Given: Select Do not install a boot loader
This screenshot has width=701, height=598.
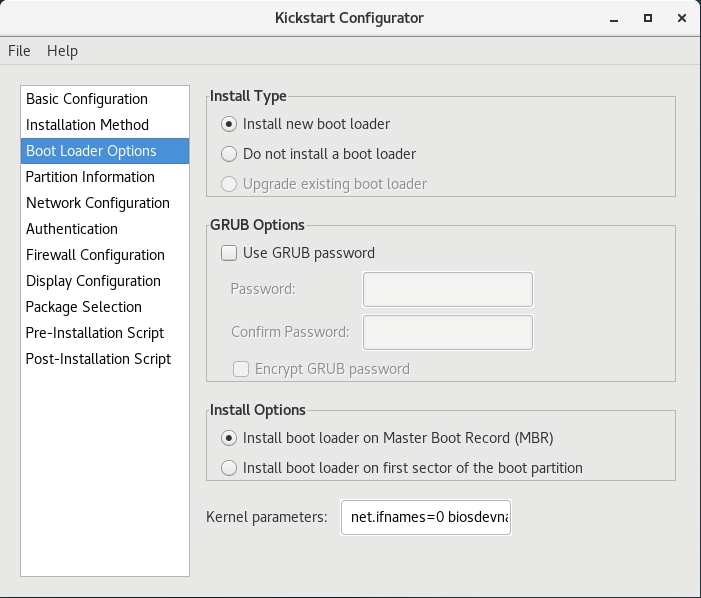Looking at the screenshot, I should coord(229,154).
